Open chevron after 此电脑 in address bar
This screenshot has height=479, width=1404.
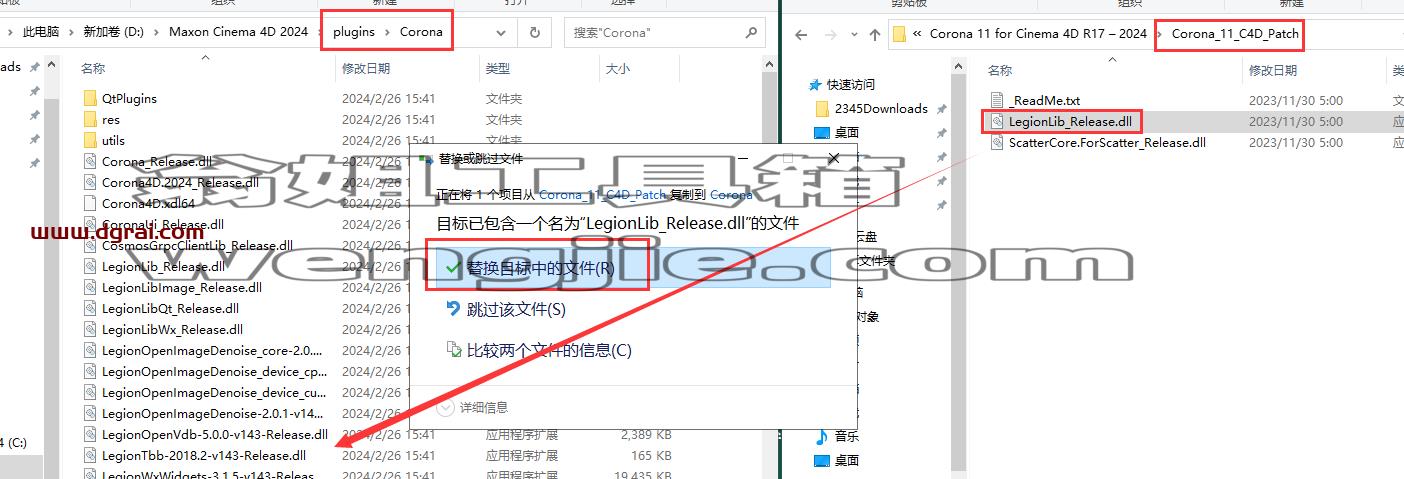coord(69,32)
